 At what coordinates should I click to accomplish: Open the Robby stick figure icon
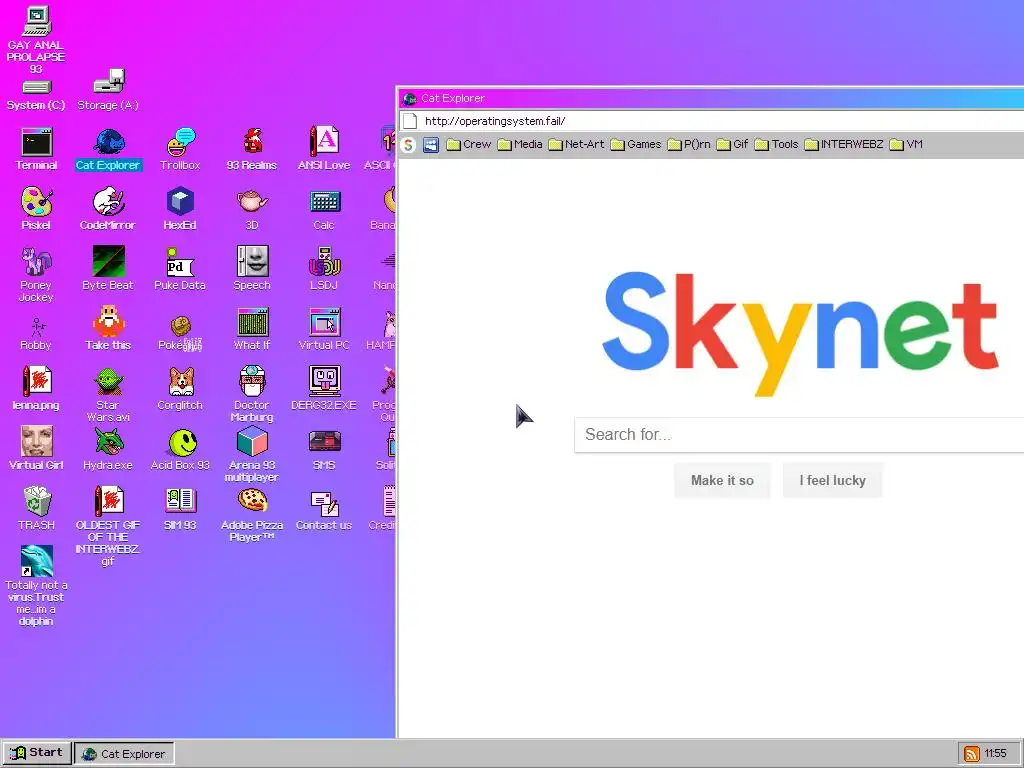[37, 334]
